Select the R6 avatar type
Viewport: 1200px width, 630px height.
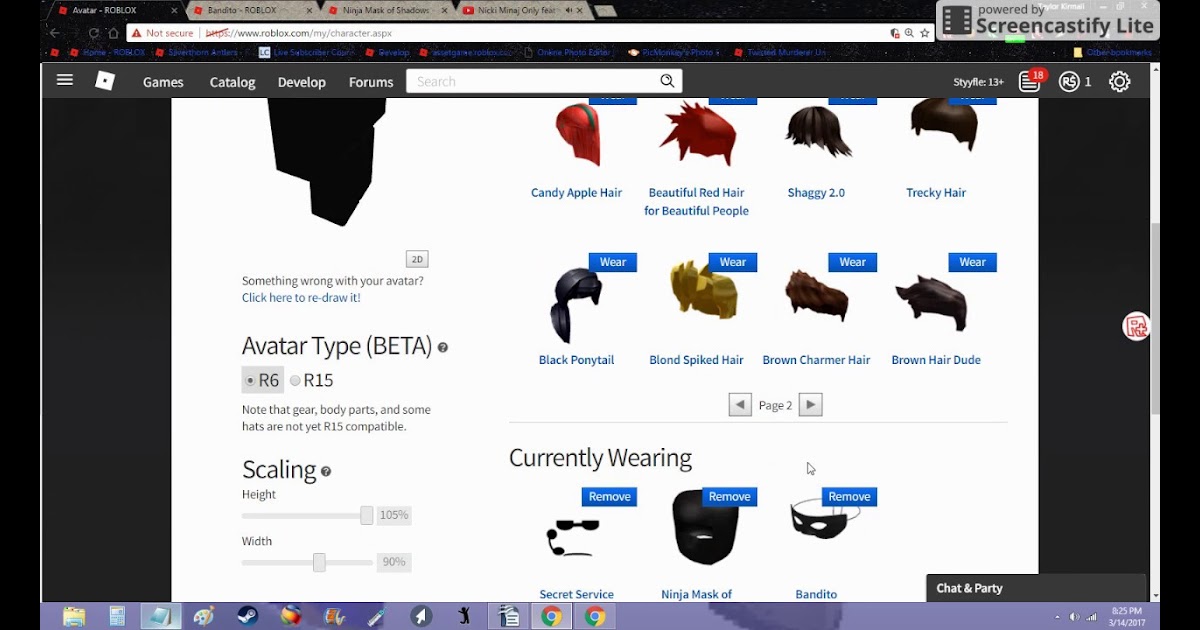263,380
